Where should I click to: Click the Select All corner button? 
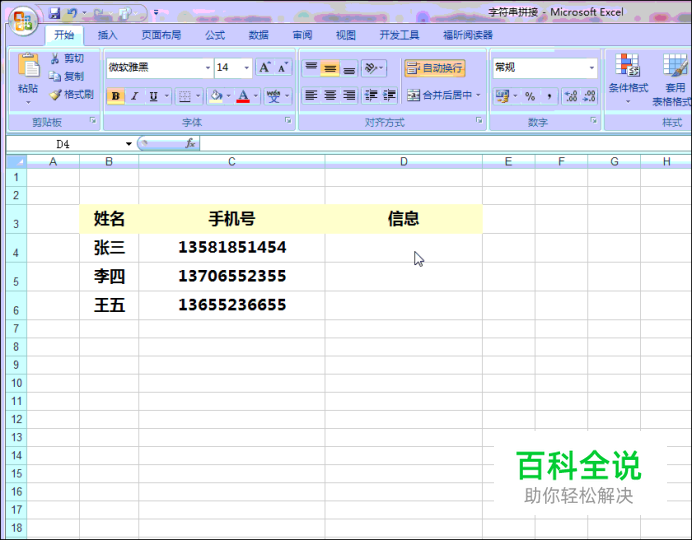click(x=17, y=162)
